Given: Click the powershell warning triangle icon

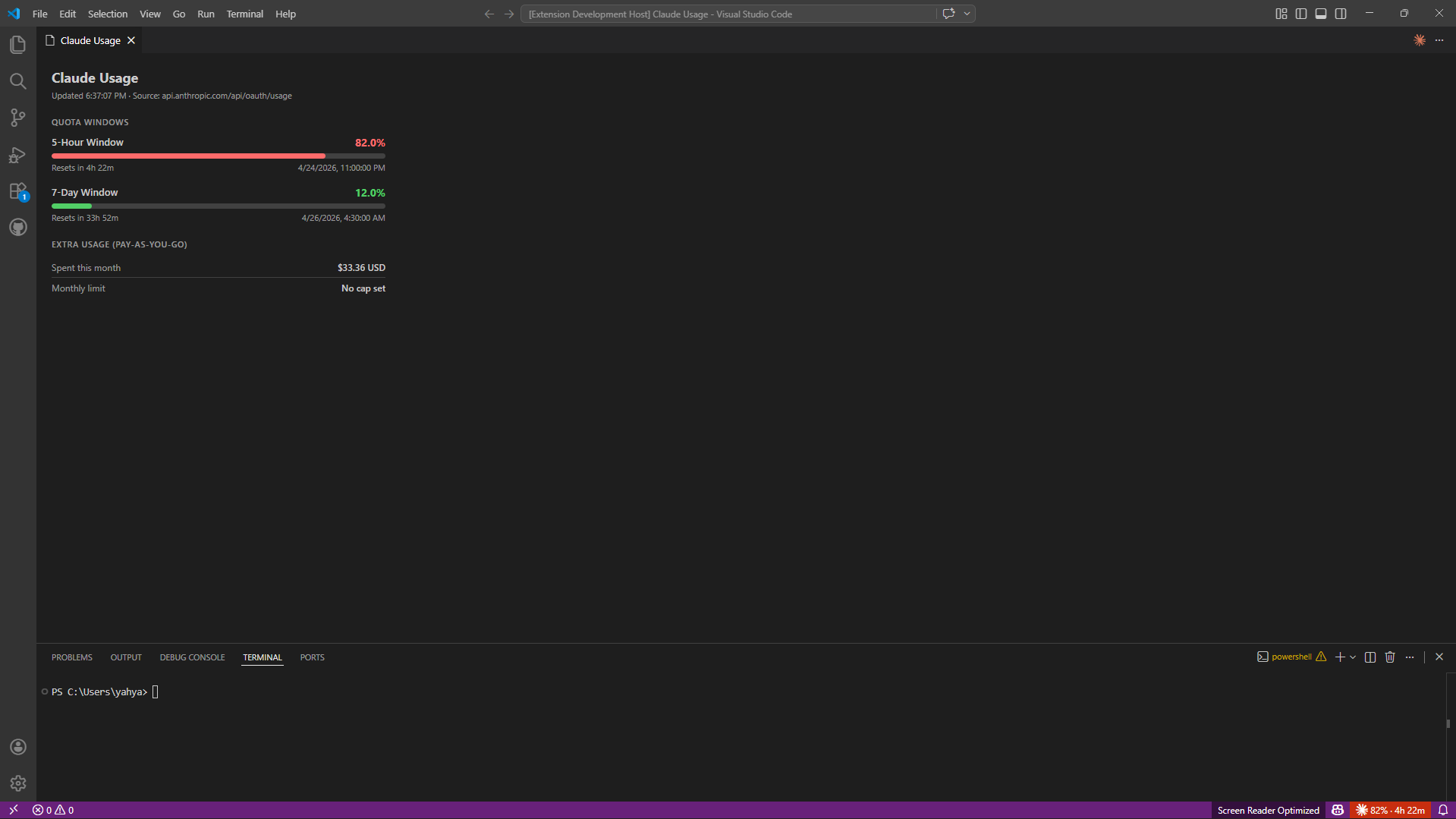Looking at the screenshot, I should 1321,657.
